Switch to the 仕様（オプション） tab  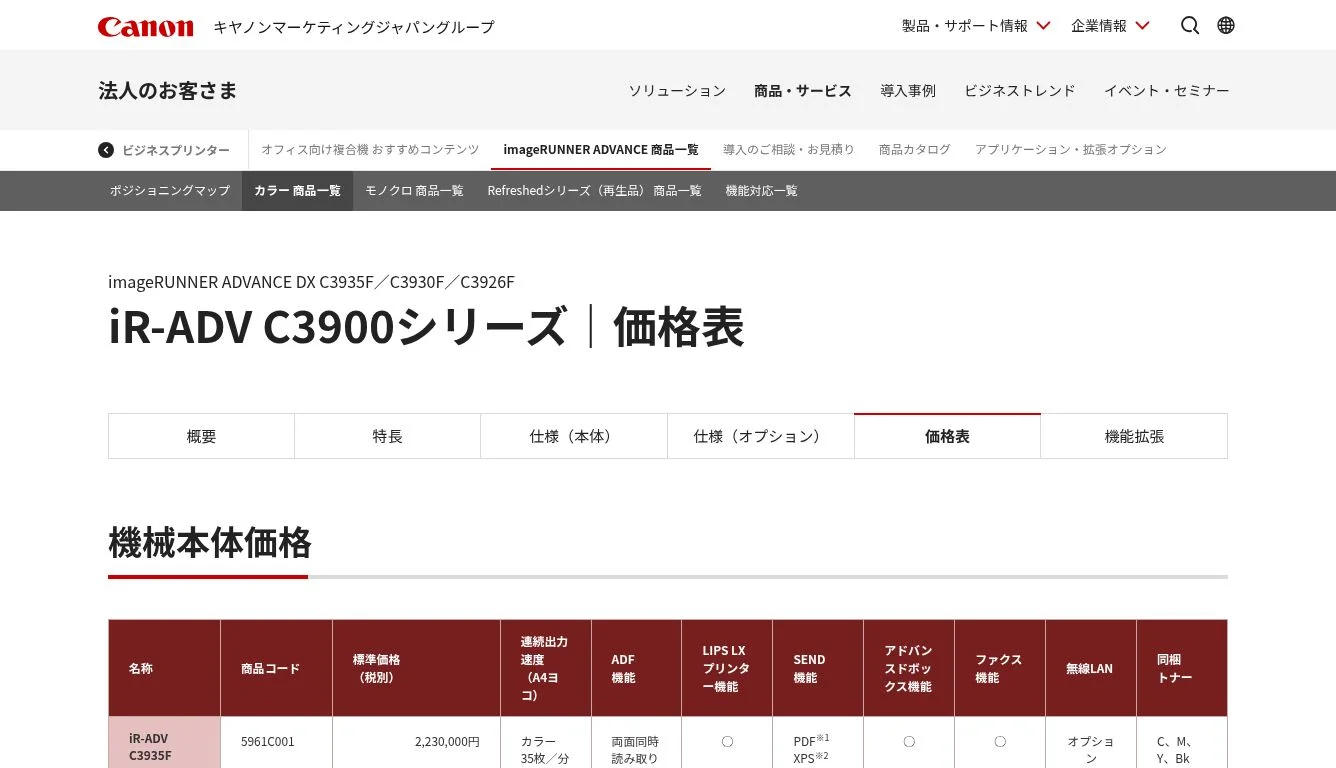pos(761,436)
